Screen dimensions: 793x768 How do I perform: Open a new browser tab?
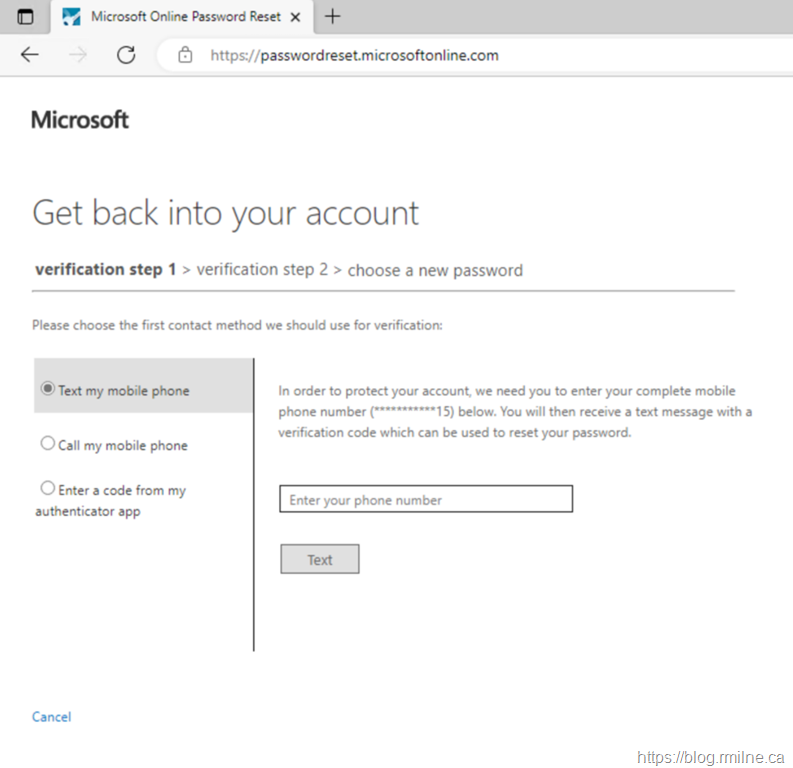333,17
